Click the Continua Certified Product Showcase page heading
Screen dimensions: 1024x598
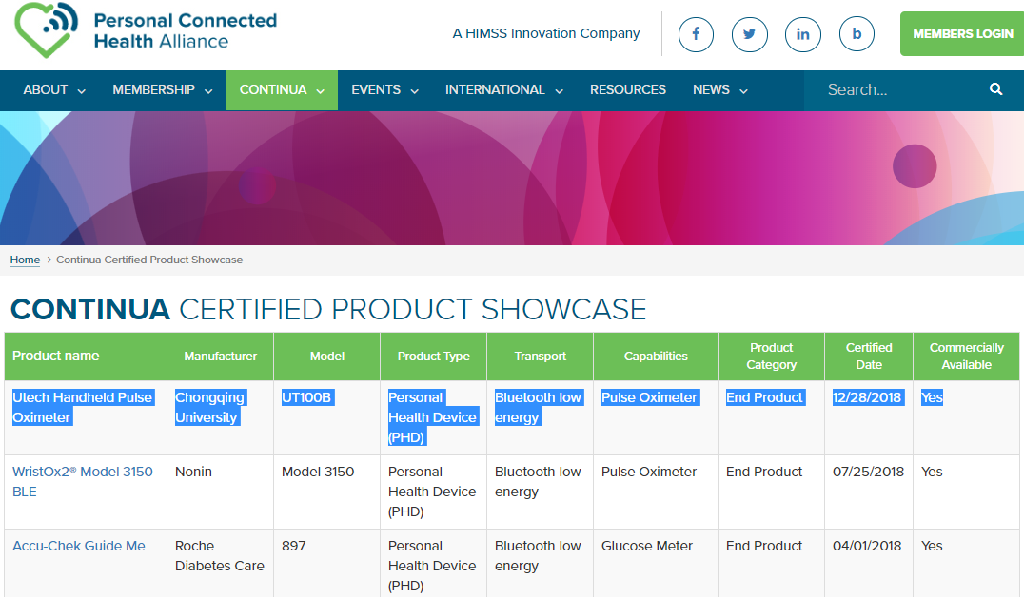tap(328, 309)
